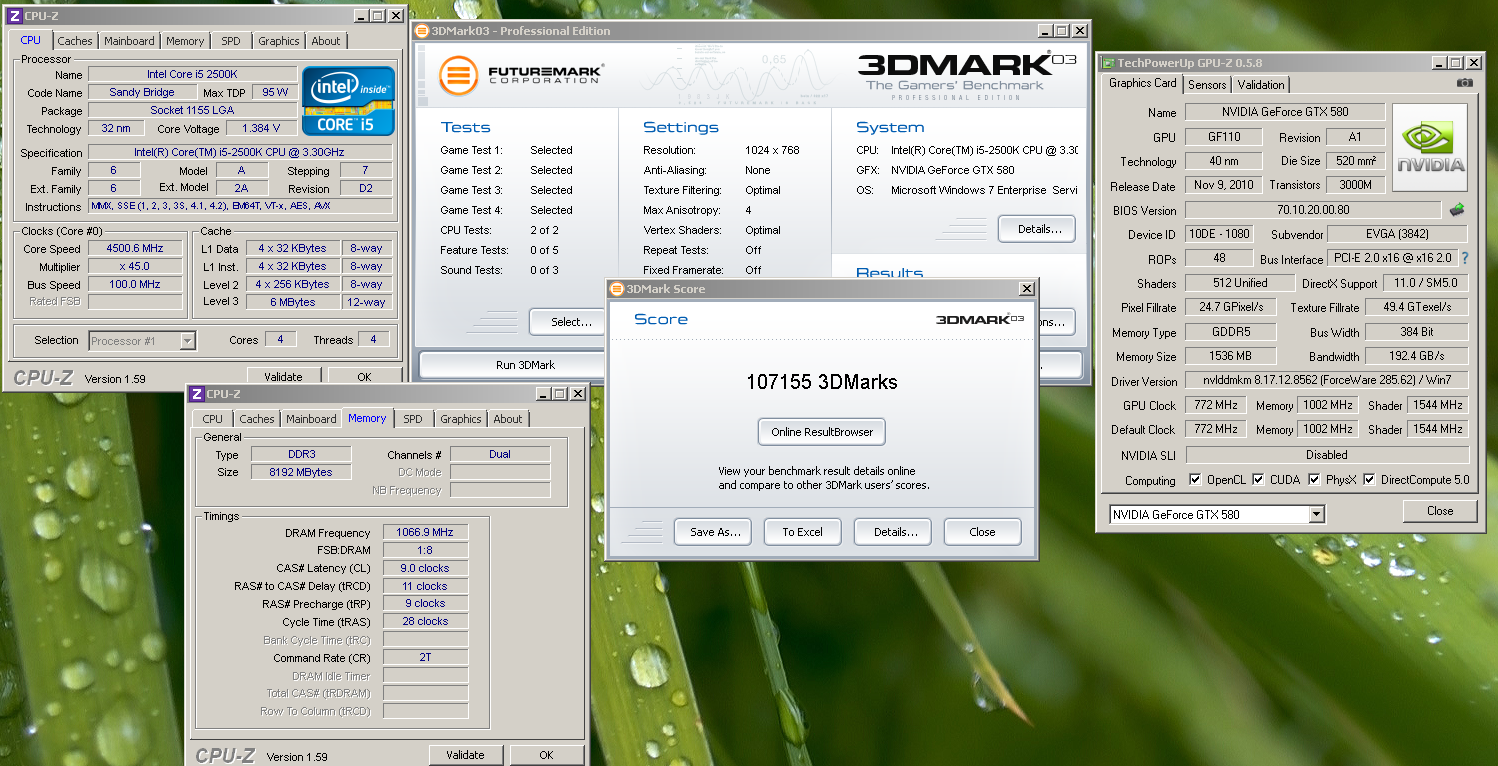Click the Bus Interface question mark icon
The width and height of the screenshot is (1498, 766).
tap(1465, 259)
